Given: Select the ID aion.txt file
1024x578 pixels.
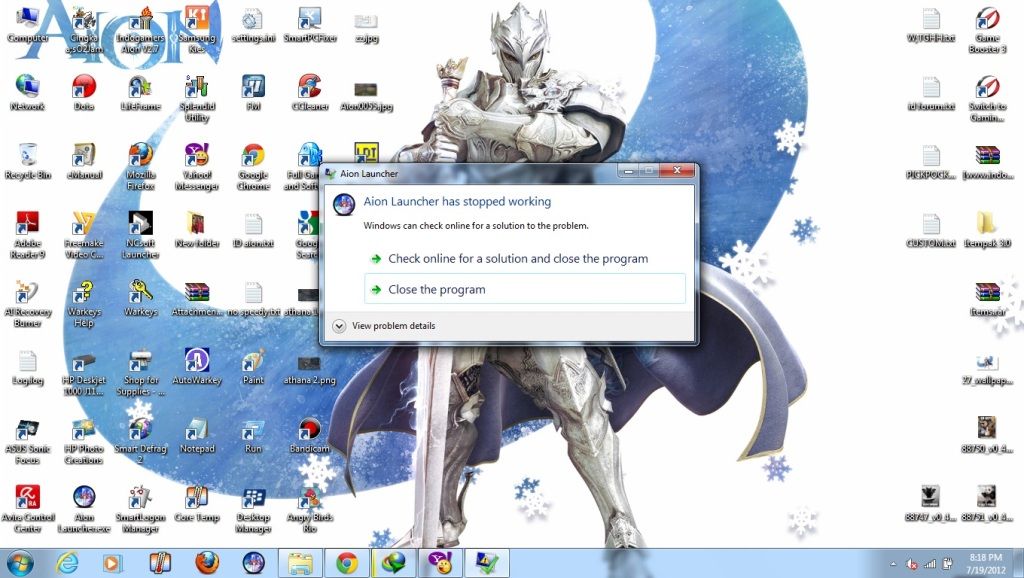Looking at the screenshot, I should coord(253,229).
